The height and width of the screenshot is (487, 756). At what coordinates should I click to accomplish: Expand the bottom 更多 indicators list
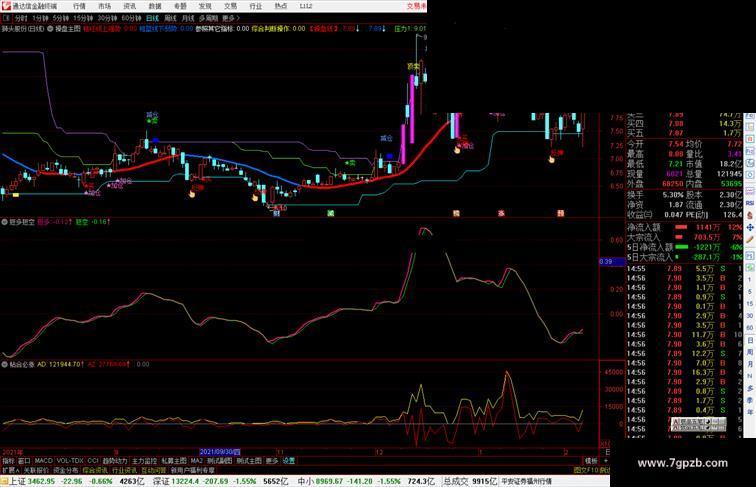click(x=272, y=461)
